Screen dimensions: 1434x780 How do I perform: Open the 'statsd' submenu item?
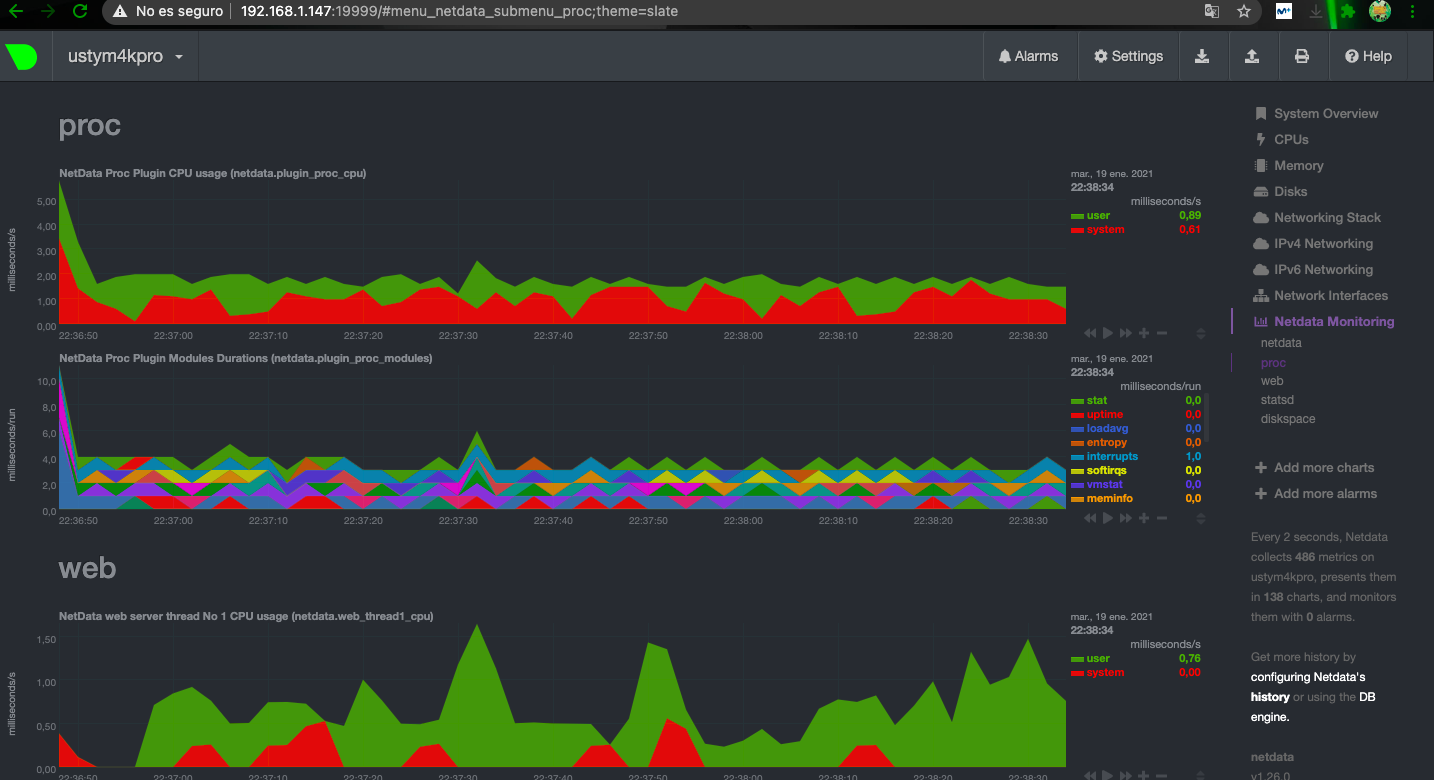tap(1277, 400)
